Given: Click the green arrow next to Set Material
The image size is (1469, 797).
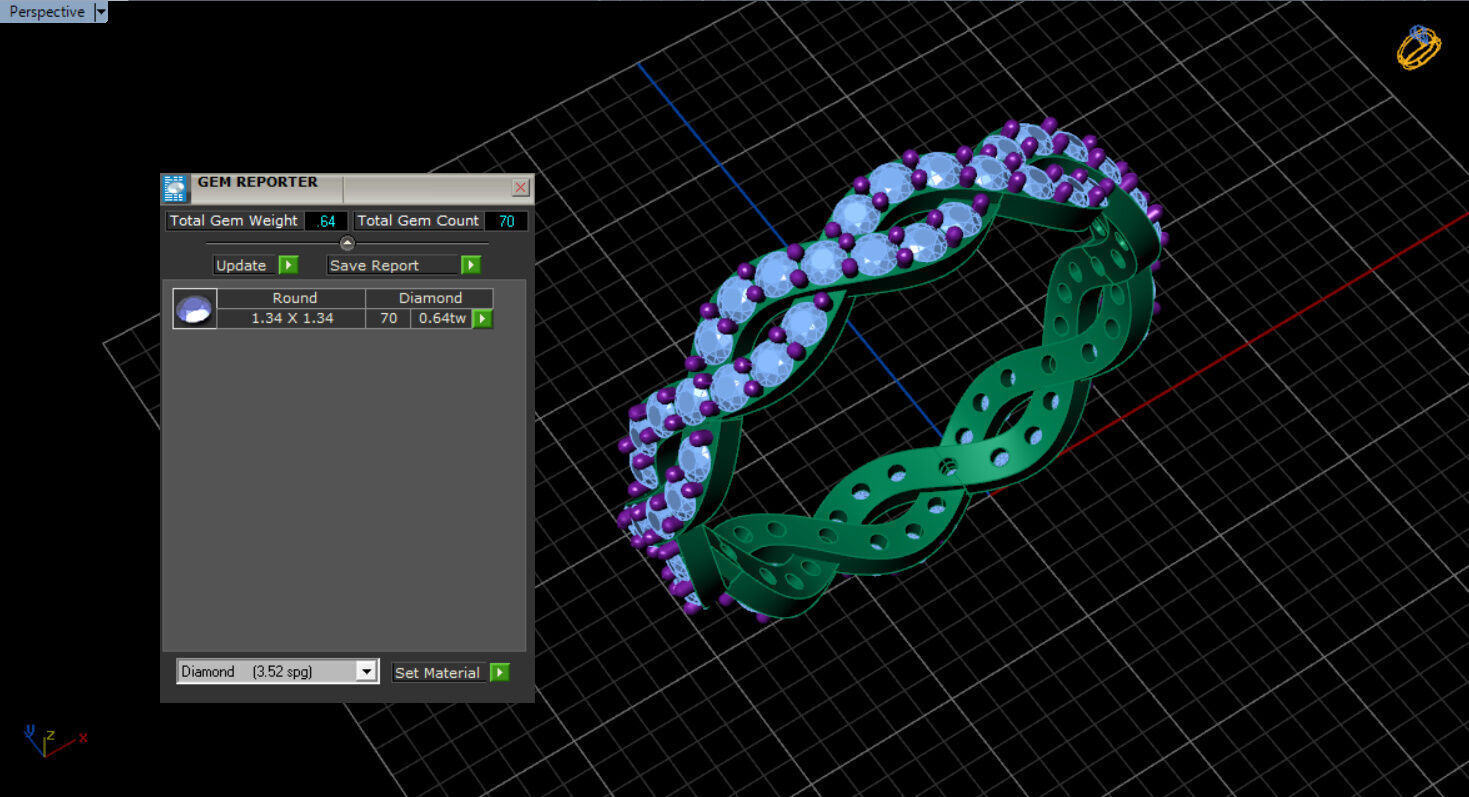Looking at the screenshot, I should pyautogui.click(x=499, y=673).
